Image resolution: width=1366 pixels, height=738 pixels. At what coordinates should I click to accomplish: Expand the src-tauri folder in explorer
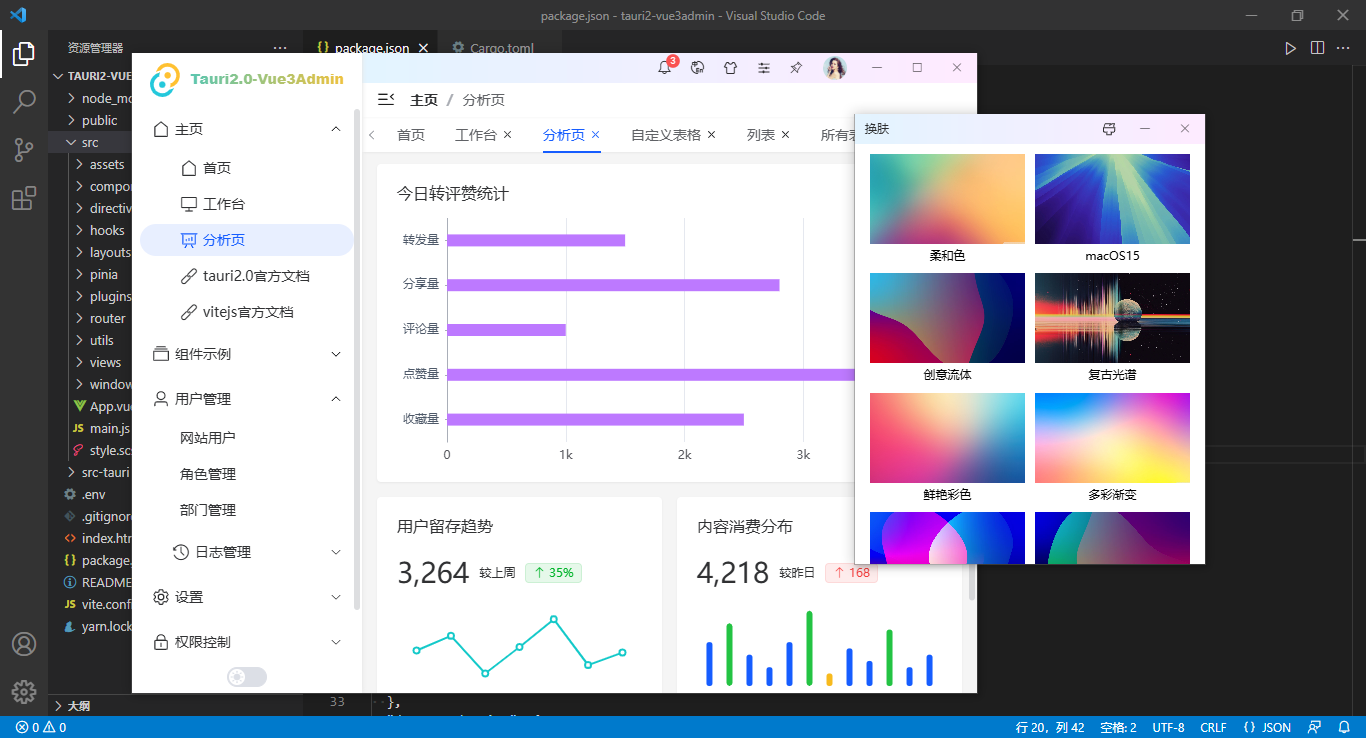point(104,472)
